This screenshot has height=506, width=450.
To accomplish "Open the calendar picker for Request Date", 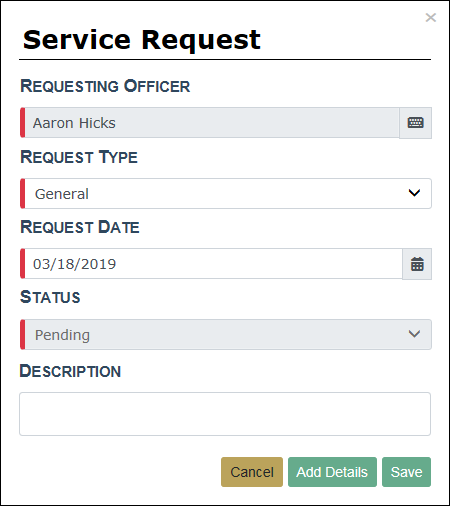I will tap(417, 264).
